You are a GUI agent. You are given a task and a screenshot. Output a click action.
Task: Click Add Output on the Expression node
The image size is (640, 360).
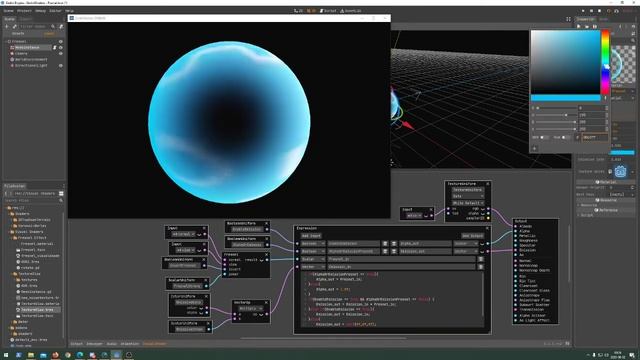472,236
